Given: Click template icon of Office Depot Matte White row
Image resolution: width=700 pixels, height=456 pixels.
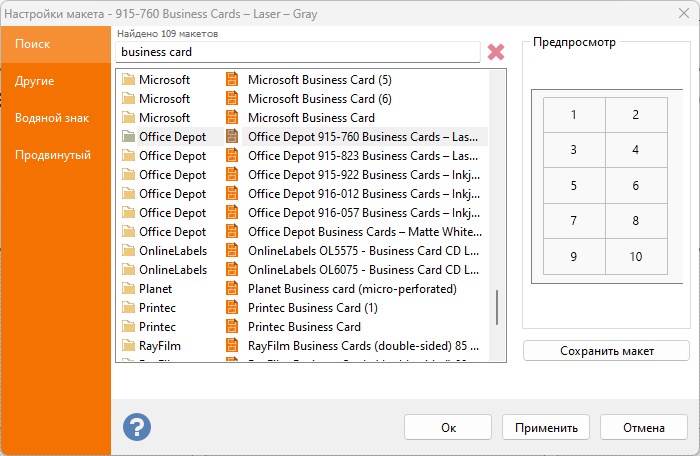Looking at the screenshot, I should click(x=232, y=231).
